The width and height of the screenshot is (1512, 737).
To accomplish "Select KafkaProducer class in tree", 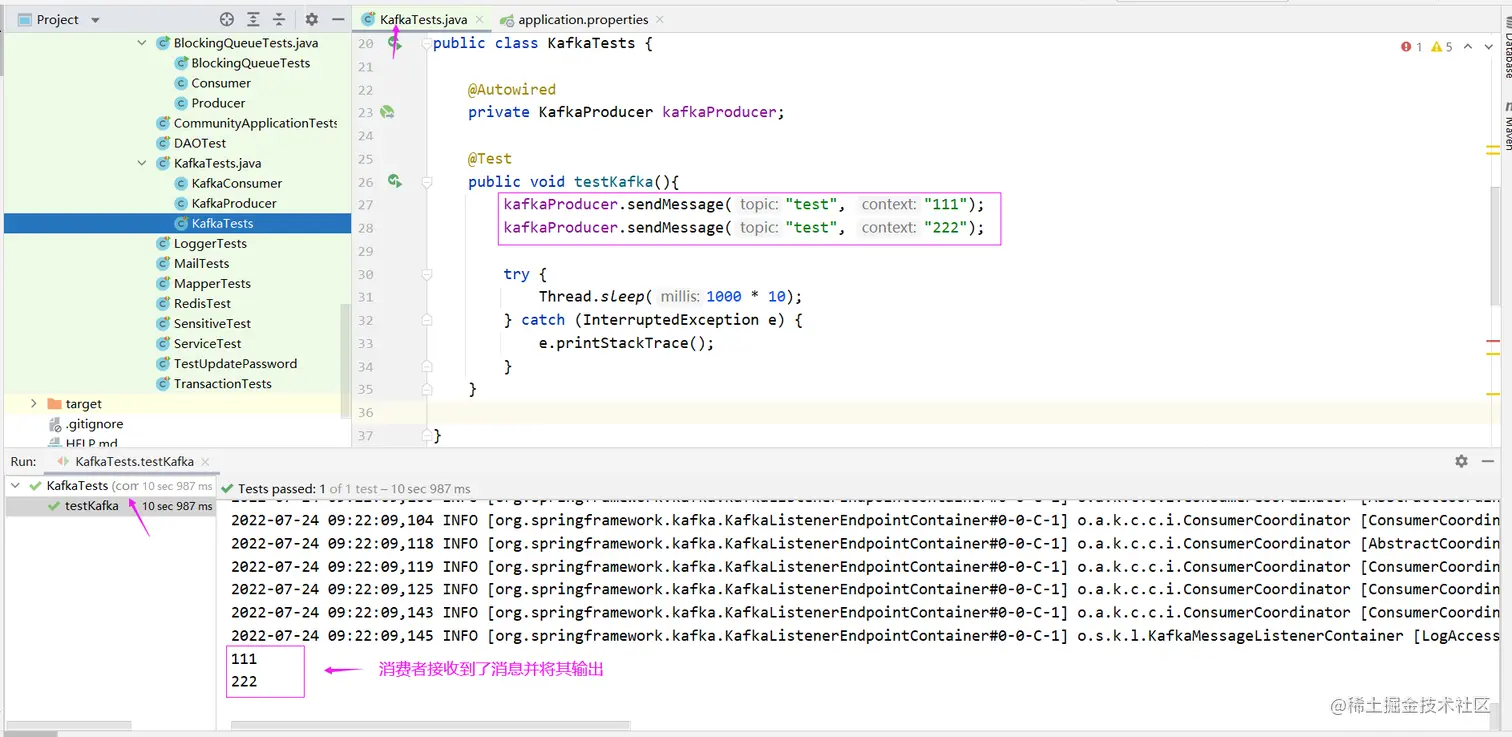I will (x=234, y=203).
